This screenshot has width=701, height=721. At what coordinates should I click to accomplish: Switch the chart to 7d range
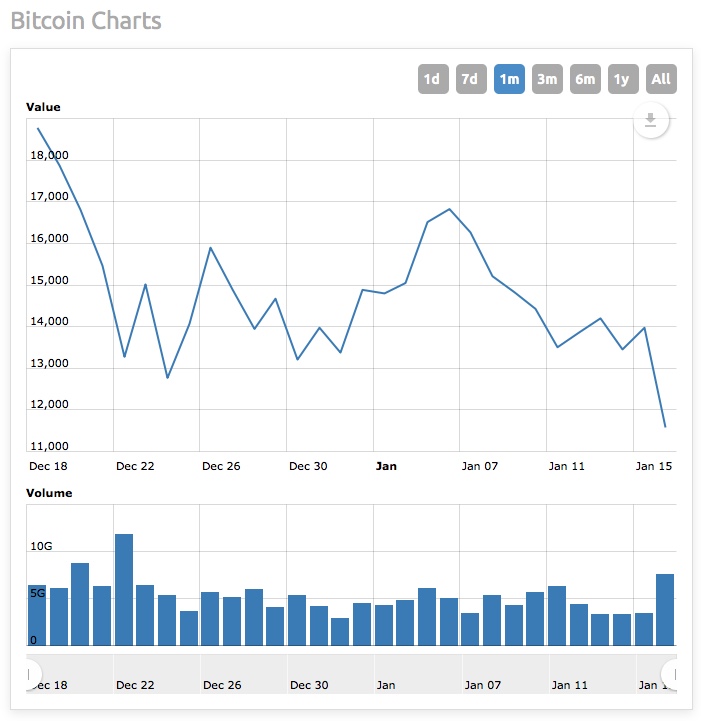pos(470,79)
